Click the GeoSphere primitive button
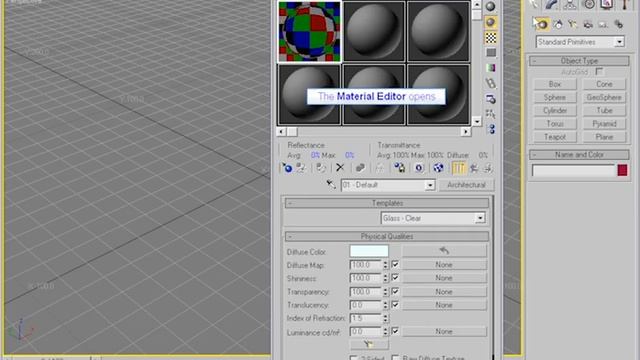 [604, 97]
